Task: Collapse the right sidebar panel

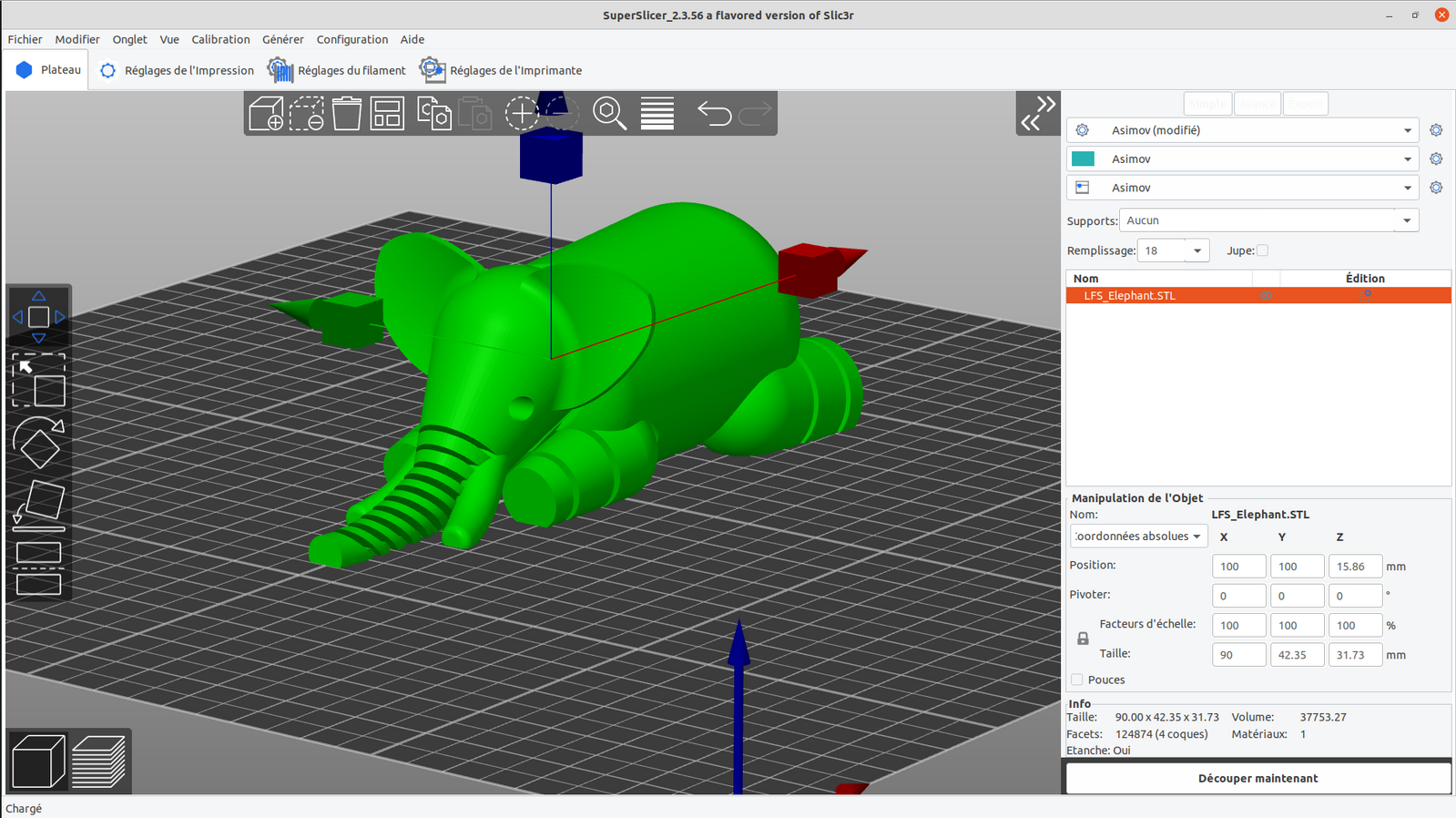Action: coord(1038,114)
